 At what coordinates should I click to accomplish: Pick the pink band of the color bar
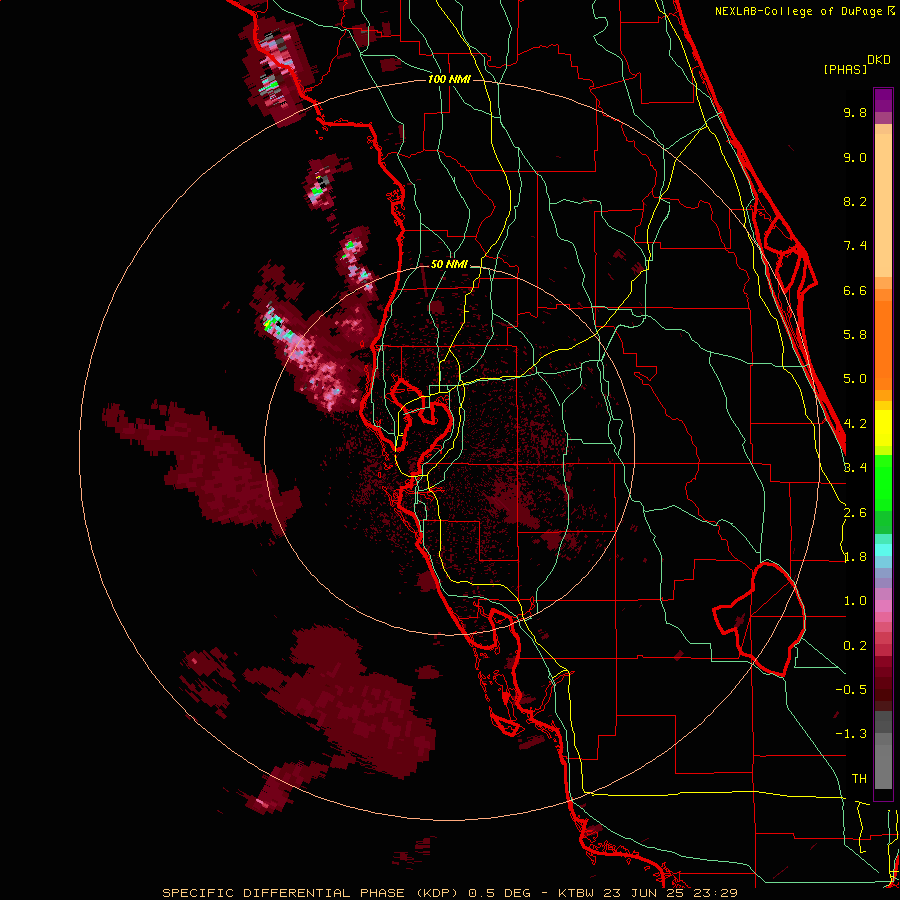pyautogui.click(x=883, y=606)
